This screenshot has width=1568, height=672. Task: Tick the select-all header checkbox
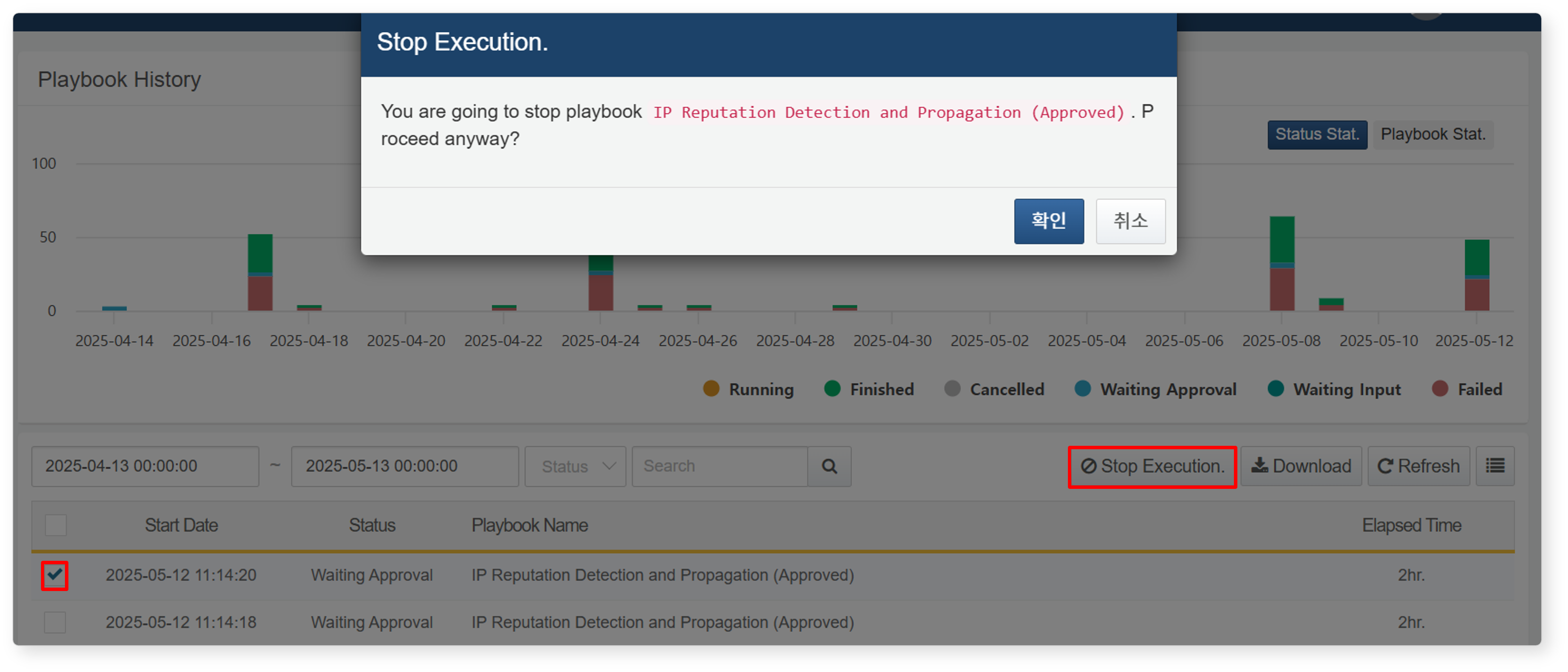tap(55, 525)
